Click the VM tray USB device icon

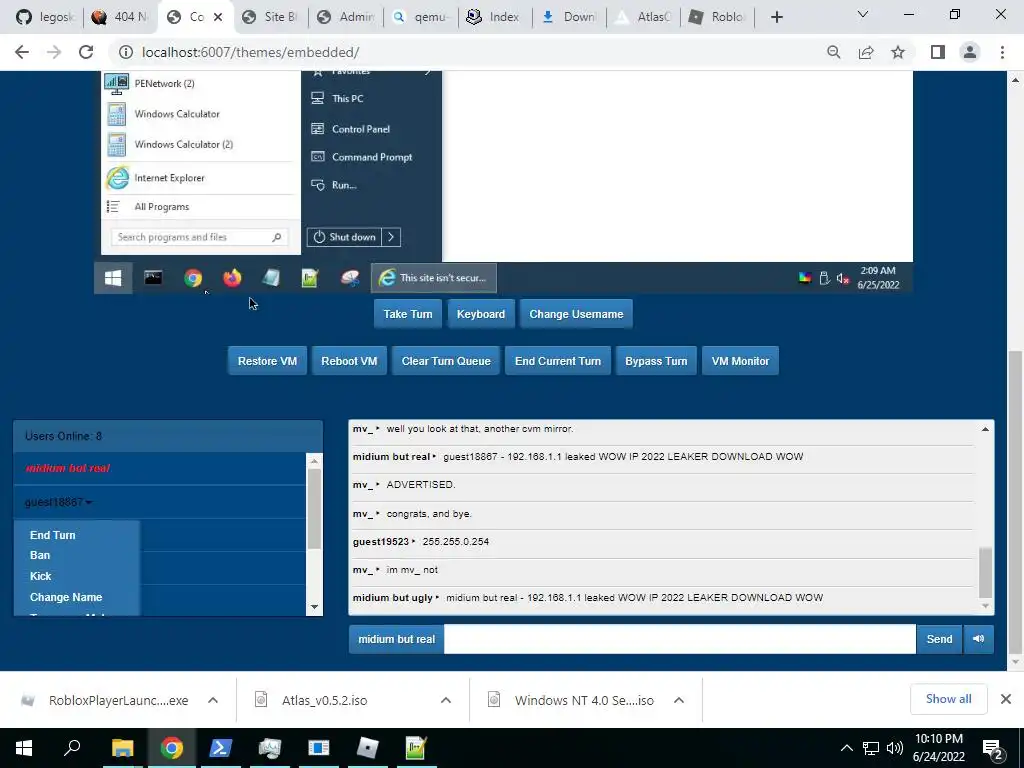pos(824,278)
